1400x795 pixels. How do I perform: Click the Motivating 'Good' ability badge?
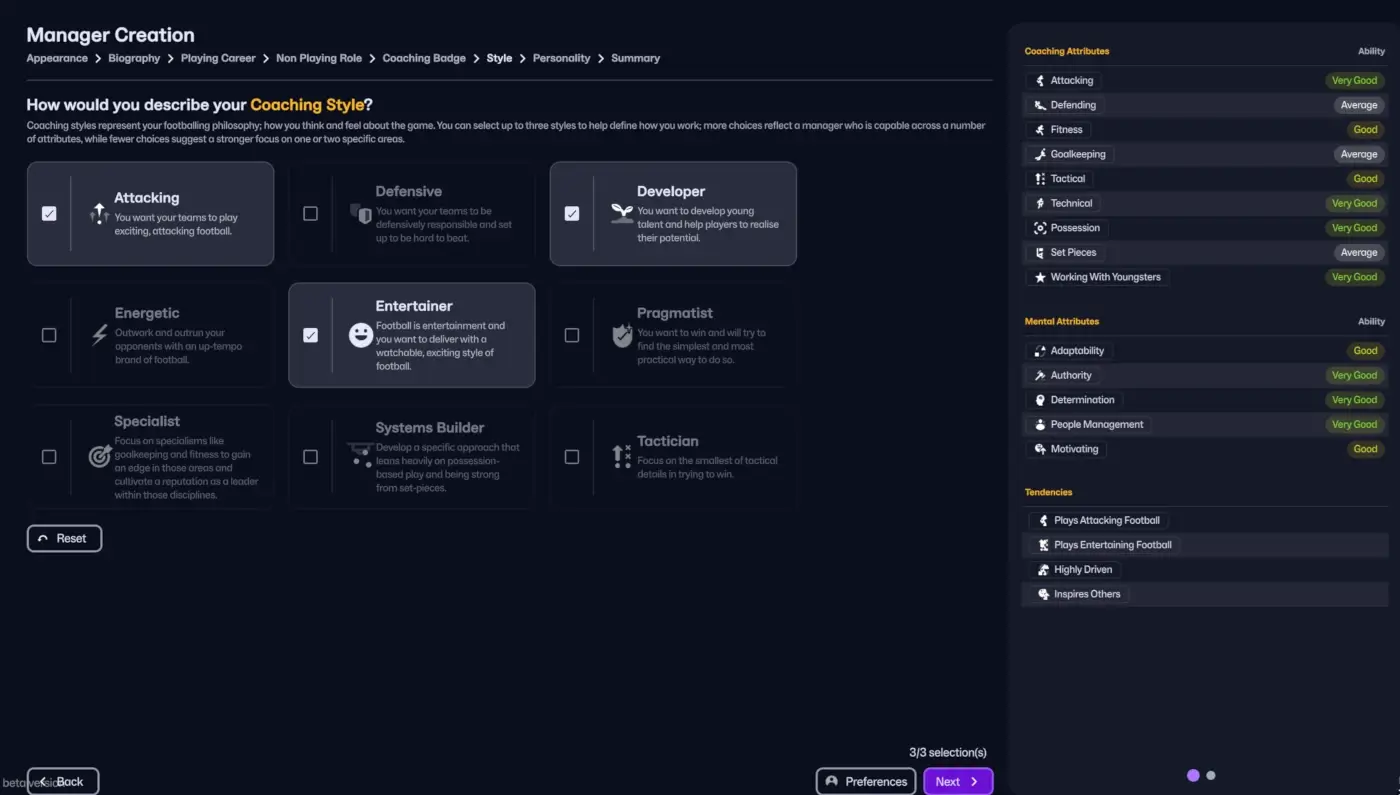[x=1365, y=449]
